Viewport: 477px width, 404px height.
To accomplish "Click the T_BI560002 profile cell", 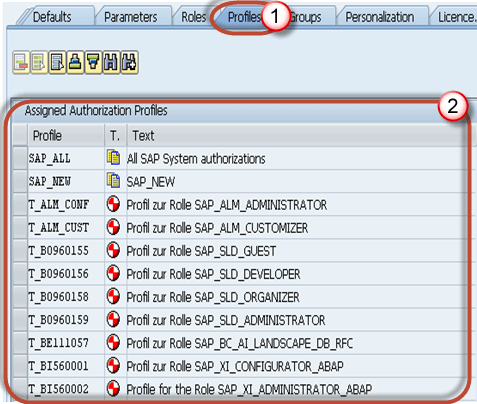I will click(x=66, y=389).
